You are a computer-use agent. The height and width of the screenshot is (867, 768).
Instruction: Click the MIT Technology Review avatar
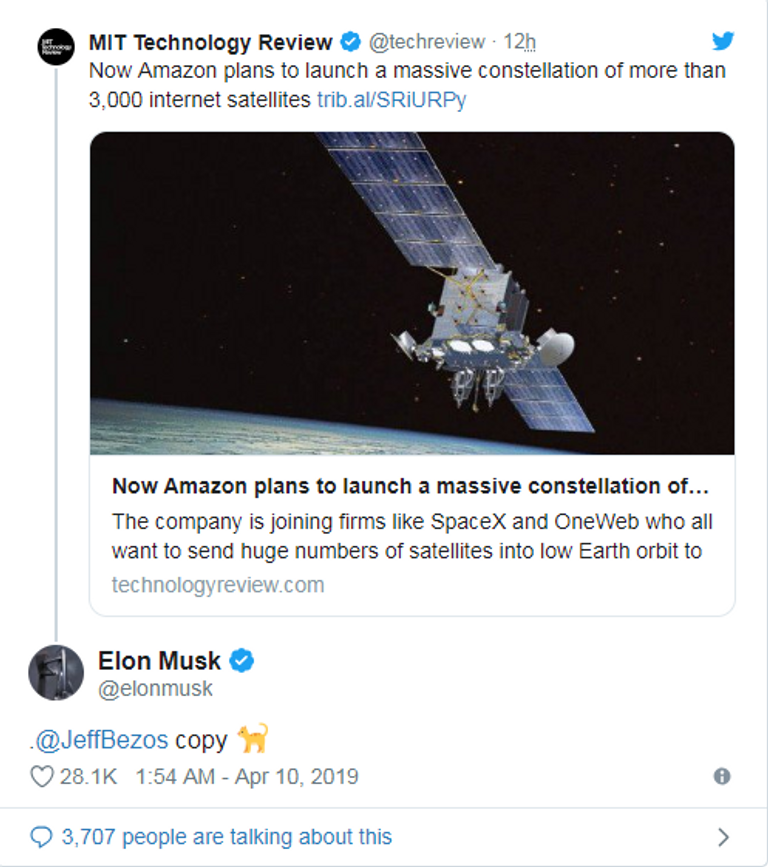tap(56, 47)
